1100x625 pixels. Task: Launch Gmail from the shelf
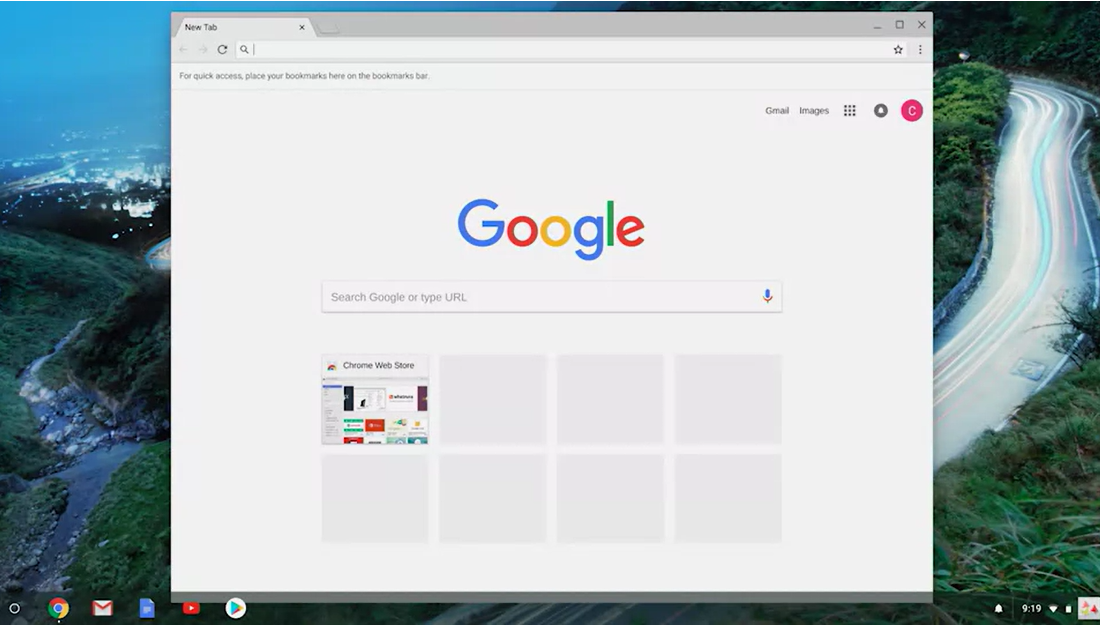click(x=102, y=608)
